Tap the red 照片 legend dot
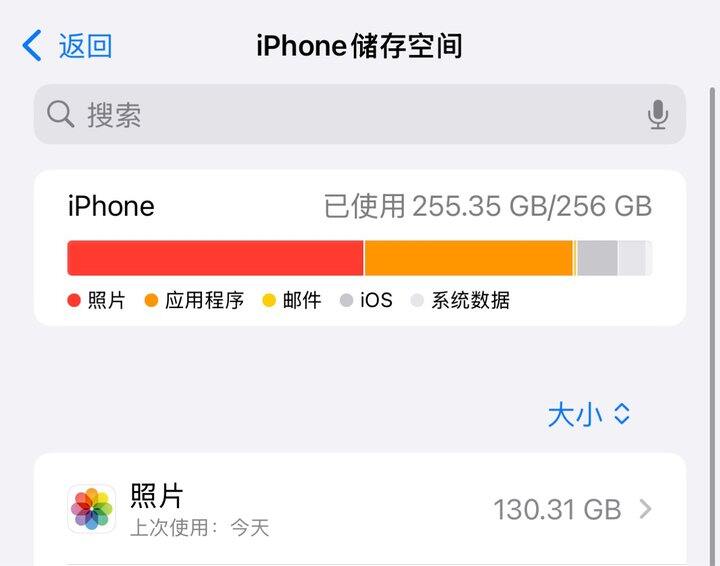 click(x=74, y=301)
